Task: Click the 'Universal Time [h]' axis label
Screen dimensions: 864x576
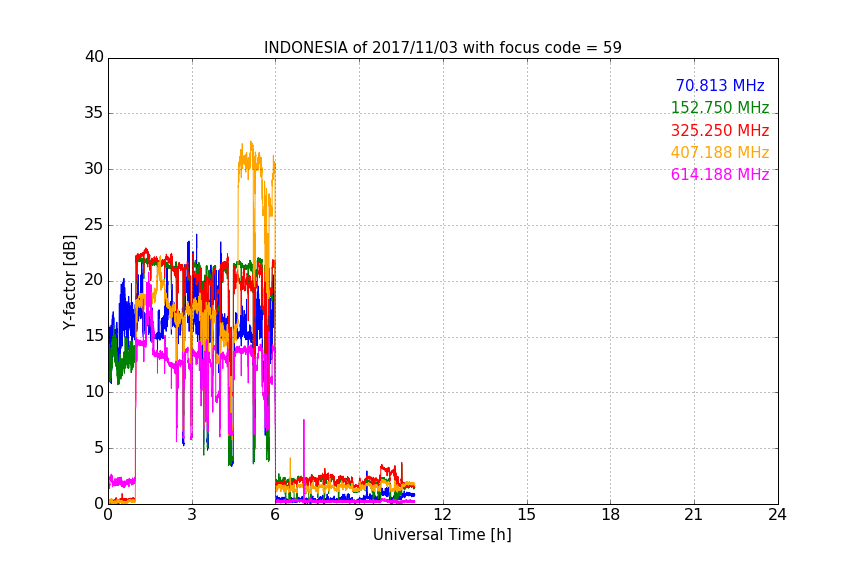Action: [x=442, y=535]
